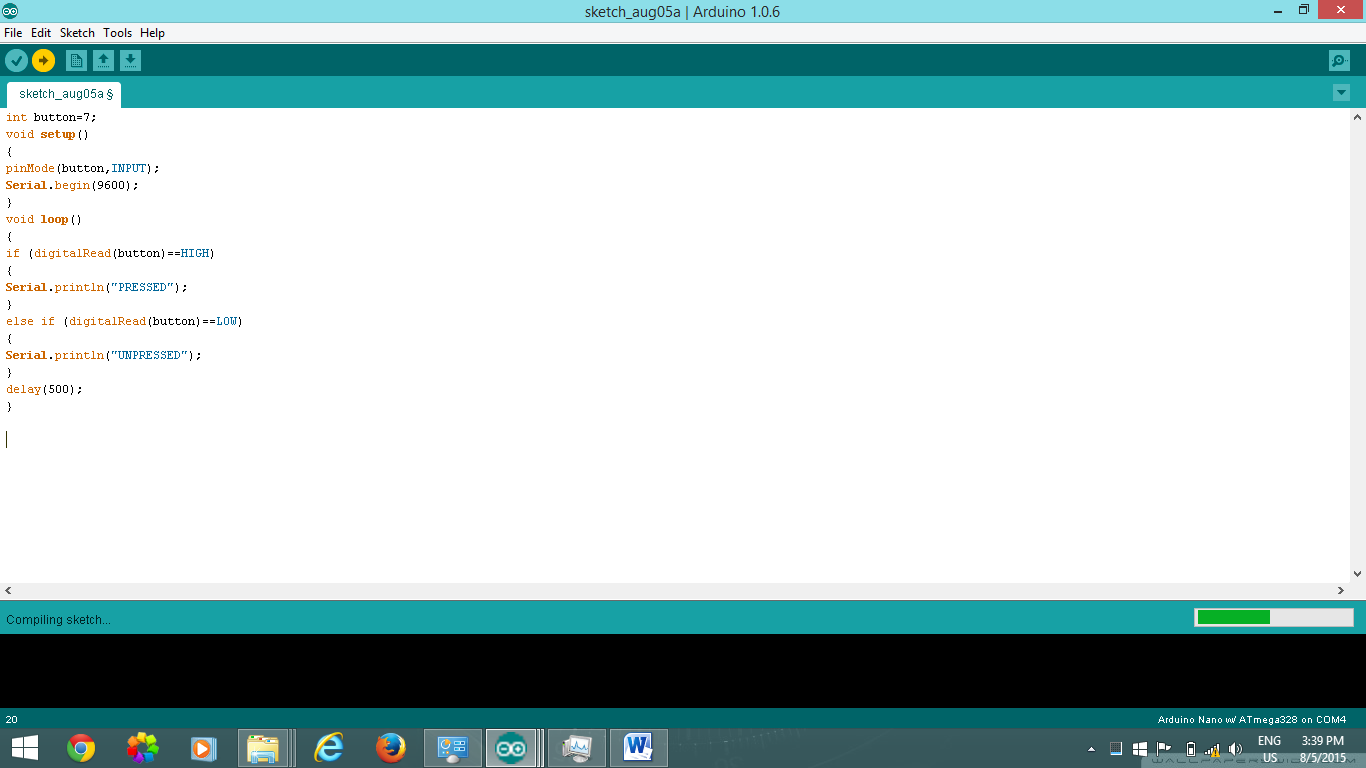Open File Explorer from taskbar

(264, 748)
